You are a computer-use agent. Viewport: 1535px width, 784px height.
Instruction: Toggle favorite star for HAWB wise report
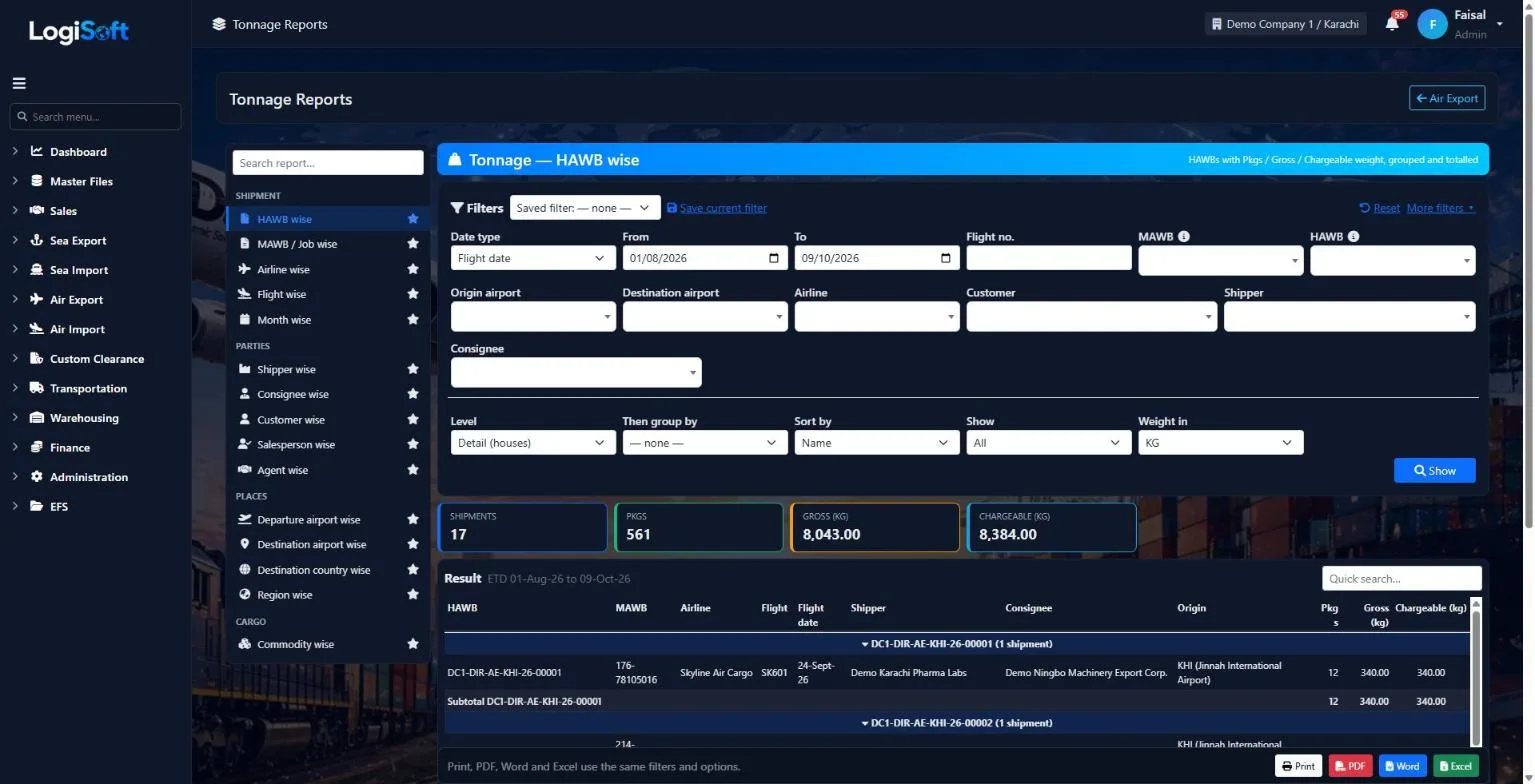(413, 219)
